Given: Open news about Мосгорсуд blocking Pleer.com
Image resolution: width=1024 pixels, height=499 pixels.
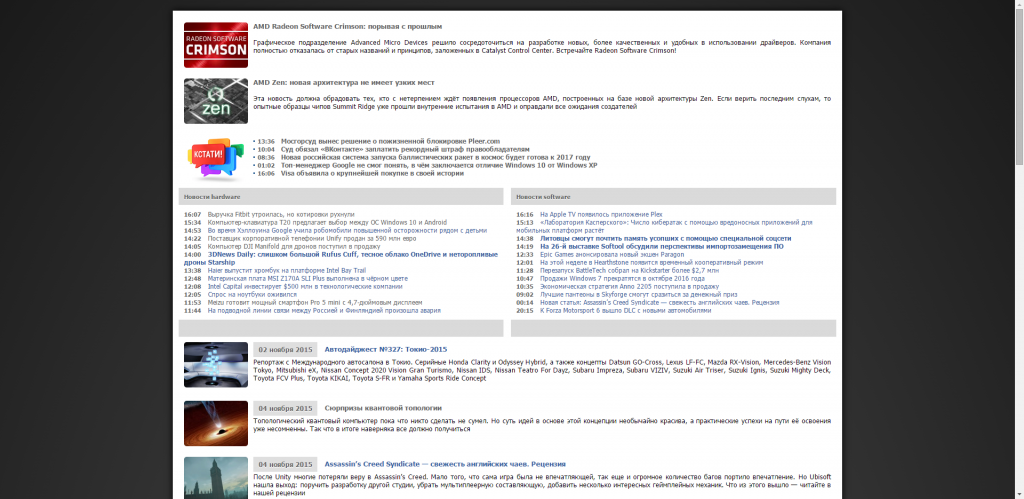Looking at the screenshot, I should point(390,141).
